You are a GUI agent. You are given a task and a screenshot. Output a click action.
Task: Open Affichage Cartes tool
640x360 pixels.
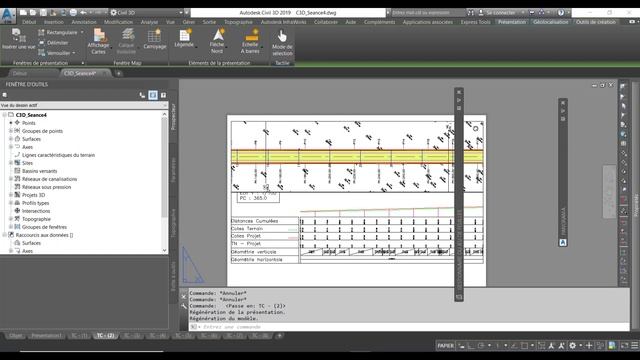click(98, 41)
